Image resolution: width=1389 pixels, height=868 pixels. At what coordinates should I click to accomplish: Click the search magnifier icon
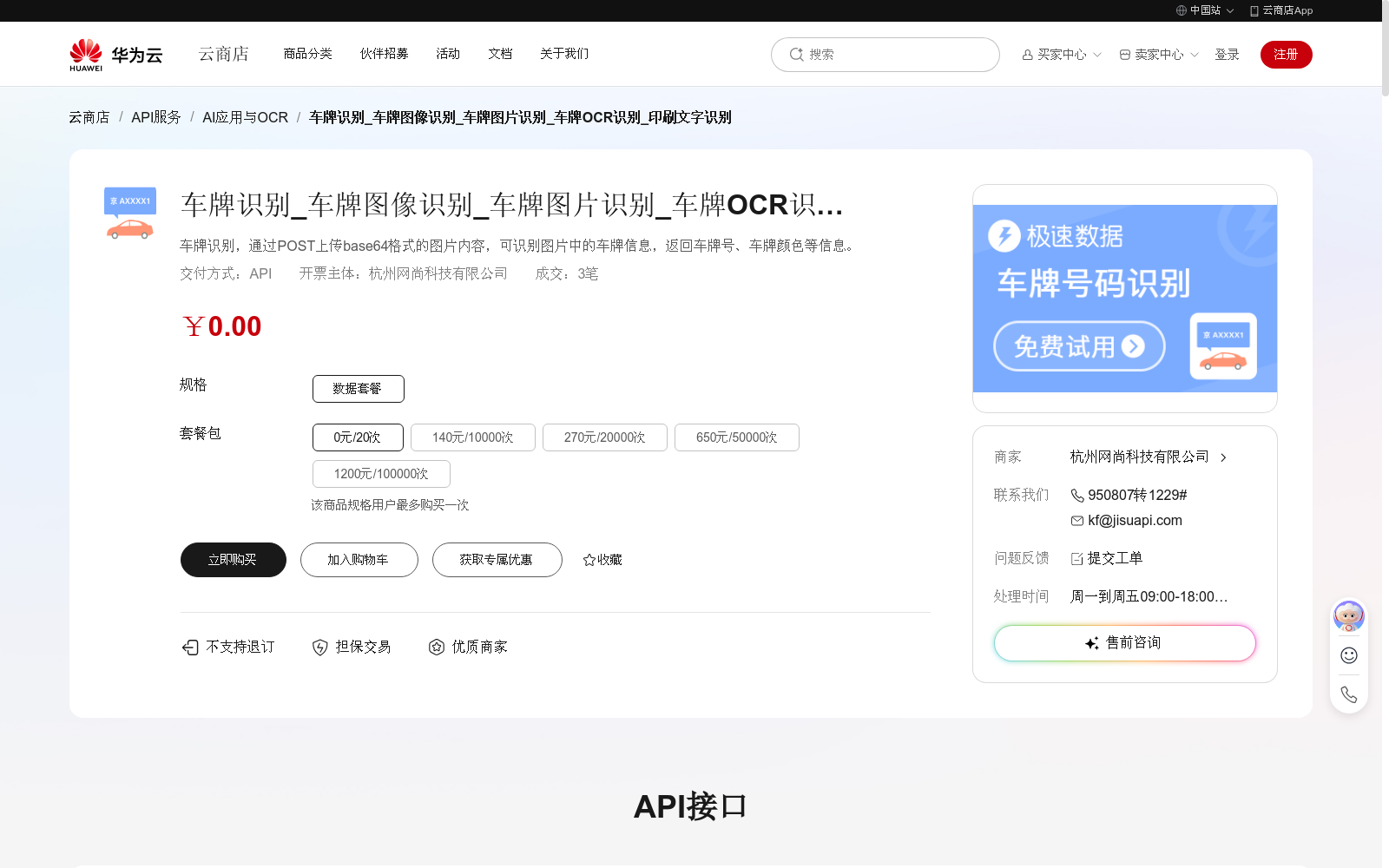coord(796,54)
